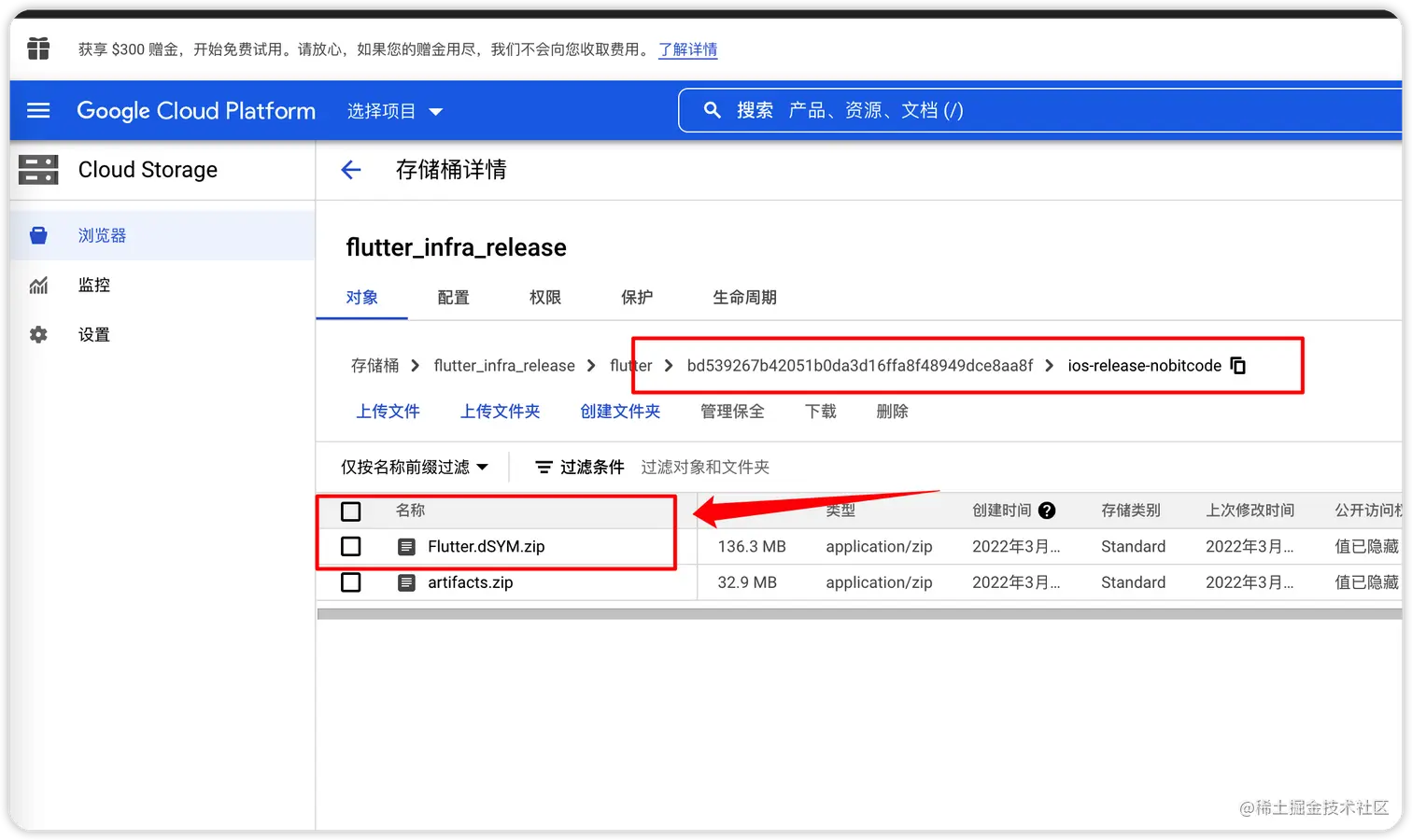Open the Flutter.dSYM.zip file link
The image size is (1412, 840).
tap(486, 547)
